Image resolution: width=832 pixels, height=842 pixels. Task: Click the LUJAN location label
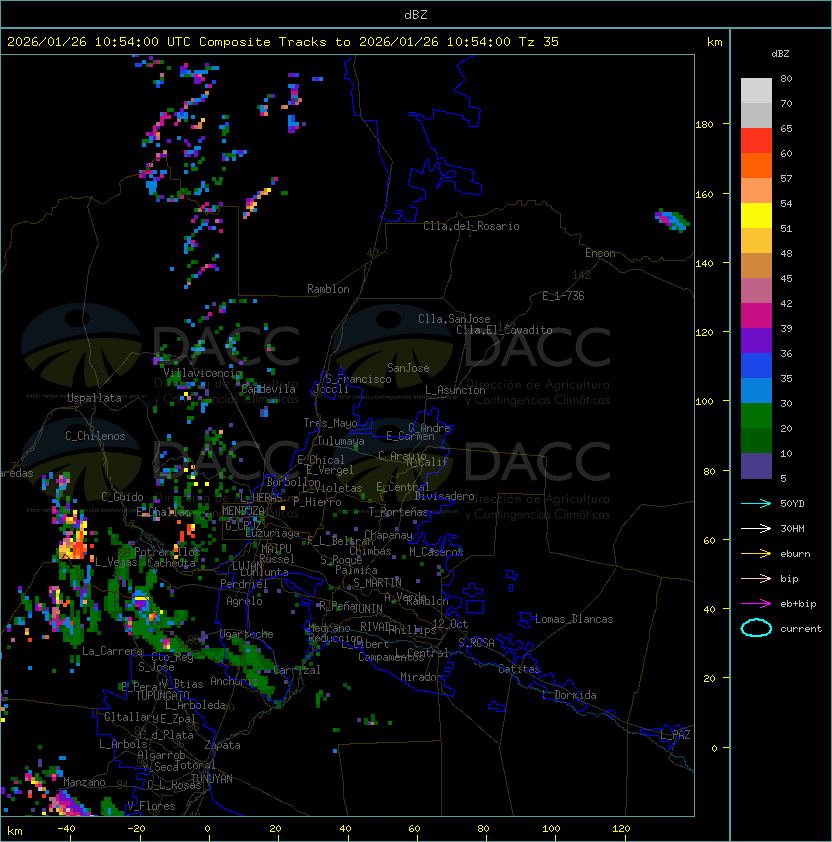tap(247, 566)
